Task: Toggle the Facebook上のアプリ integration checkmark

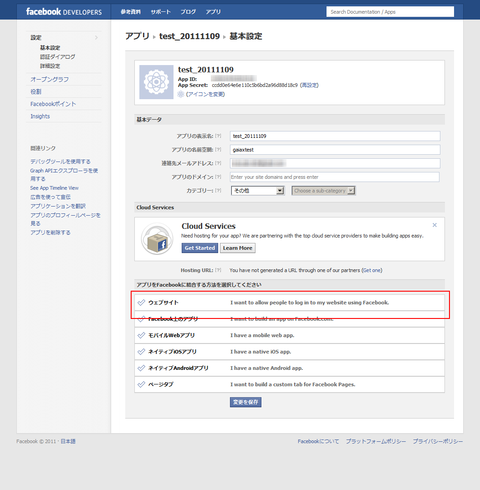Action: point(141,319)
